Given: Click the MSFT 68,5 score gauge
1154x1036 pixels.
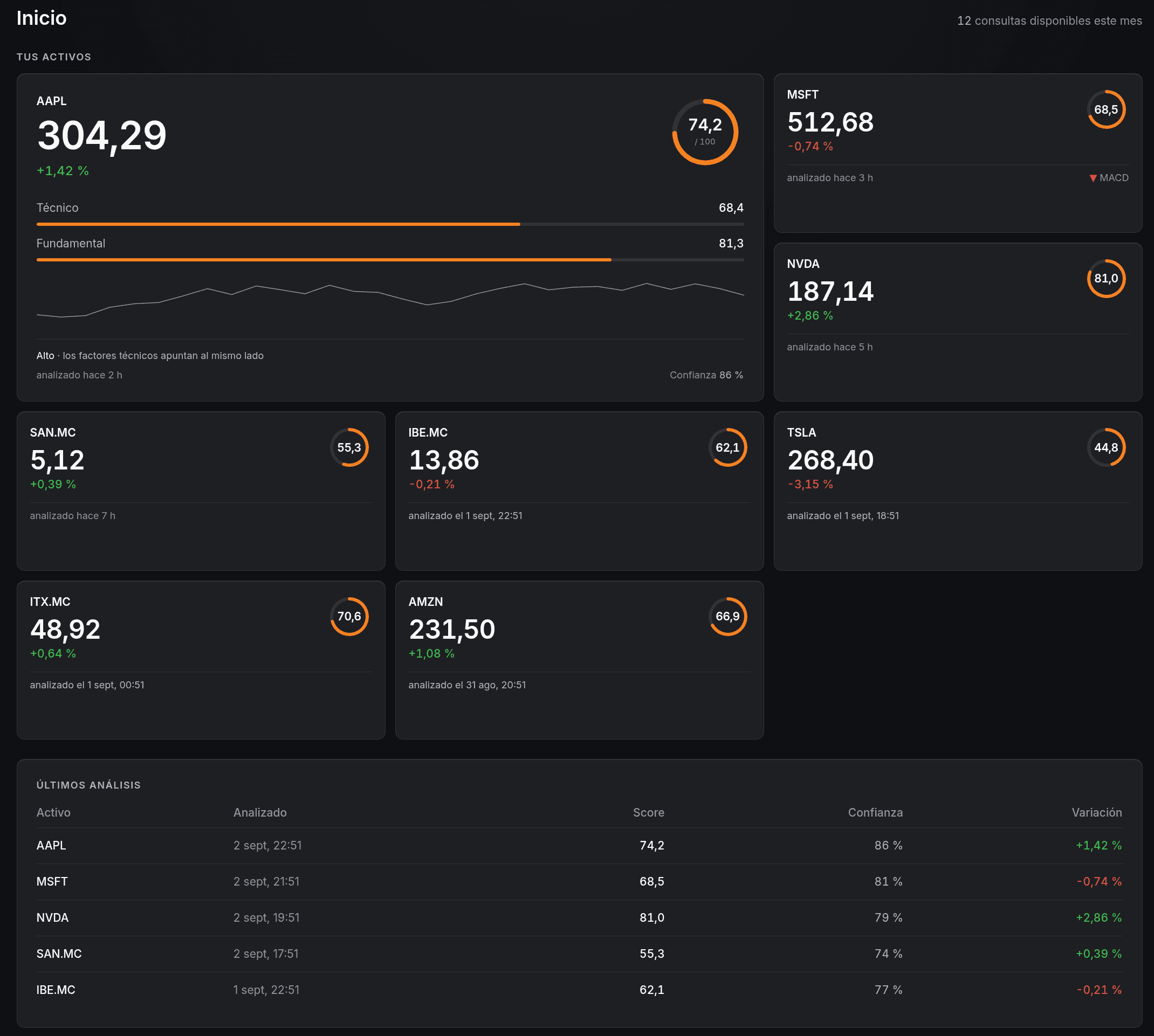Looking at the screenshot, I should (x=1106, y=109).
